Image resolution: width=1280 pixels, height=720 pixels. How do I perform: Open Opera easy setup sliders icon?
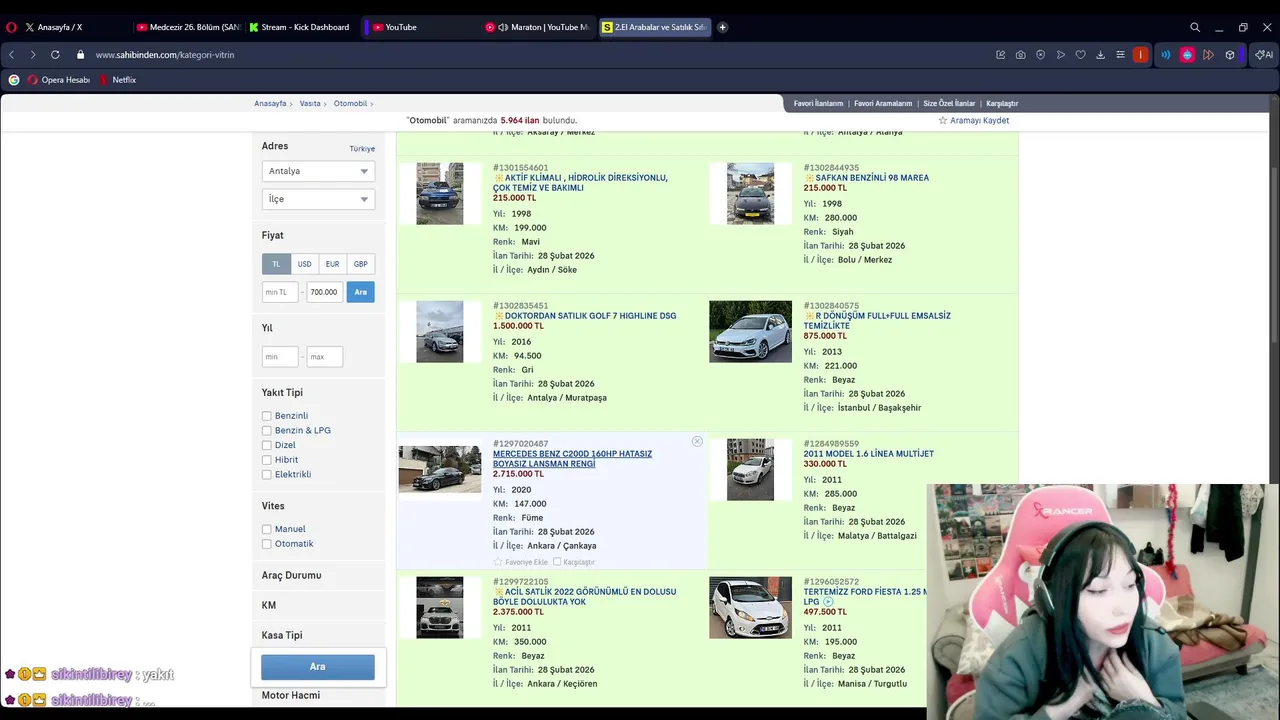coord(1120,55)
